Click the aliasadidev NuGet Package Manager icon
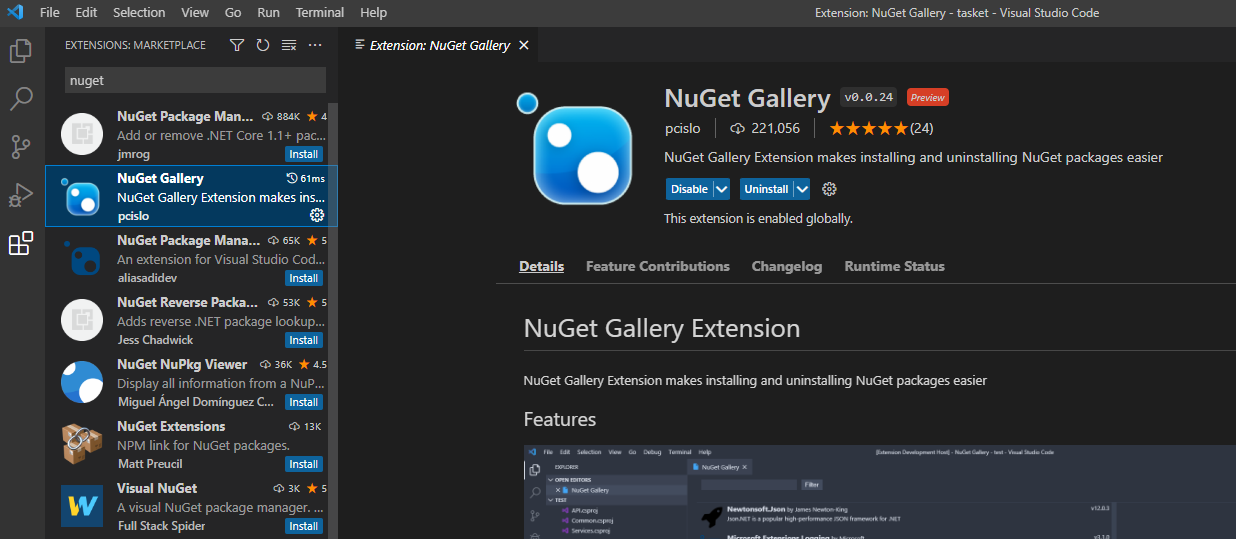 [82, 259]
